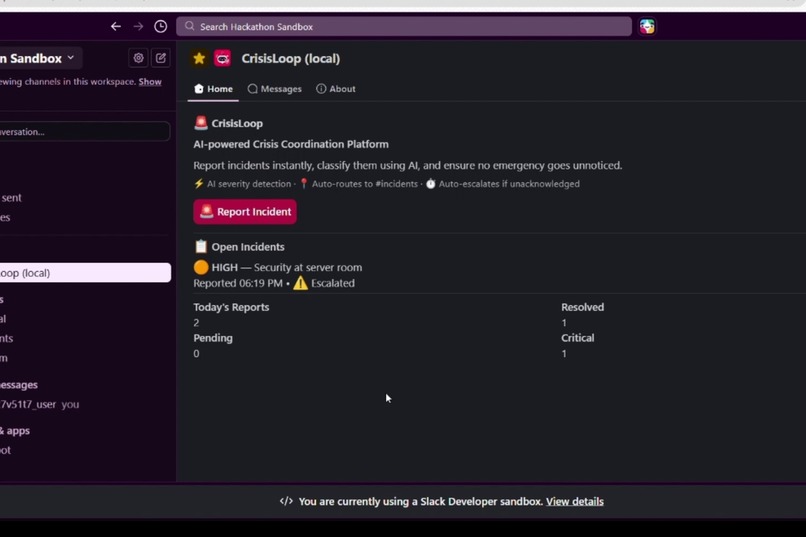Click the Auto-escalates stopwatch icon
Screen dimensions: 806x537
pyautogui.click(x=430, y=184)
